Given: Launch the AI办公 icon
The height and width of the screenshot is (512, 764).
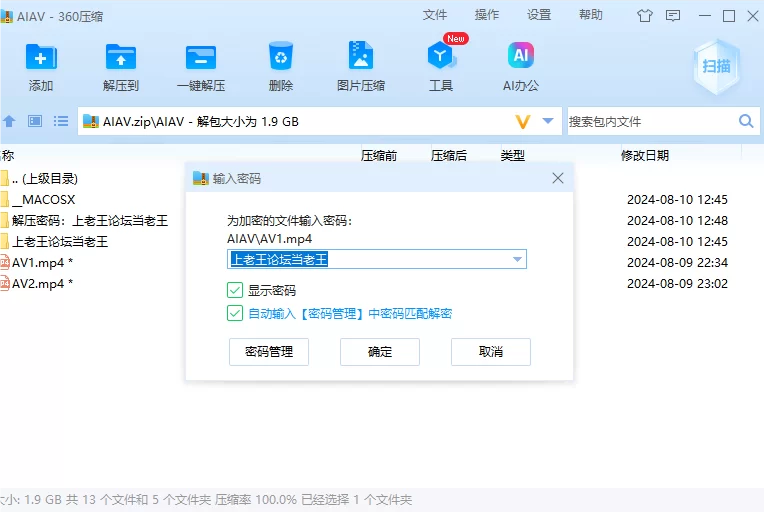Looking at the screenshot, I should coord(521,58).
